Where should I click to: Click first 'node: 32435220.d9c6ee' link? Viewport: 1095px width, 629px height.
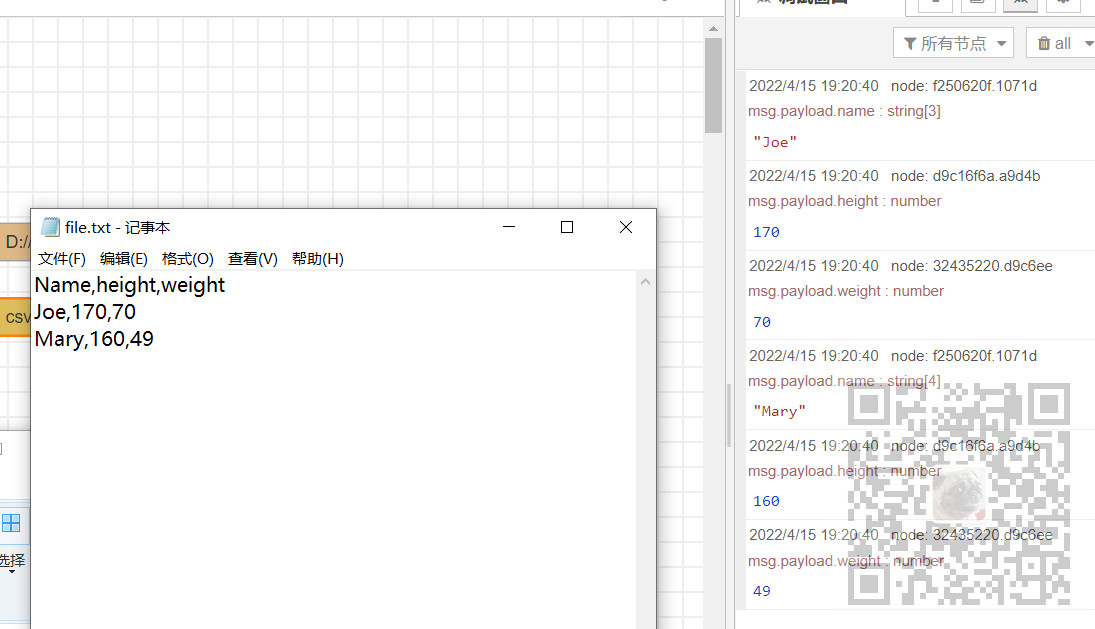coord(971,266)
